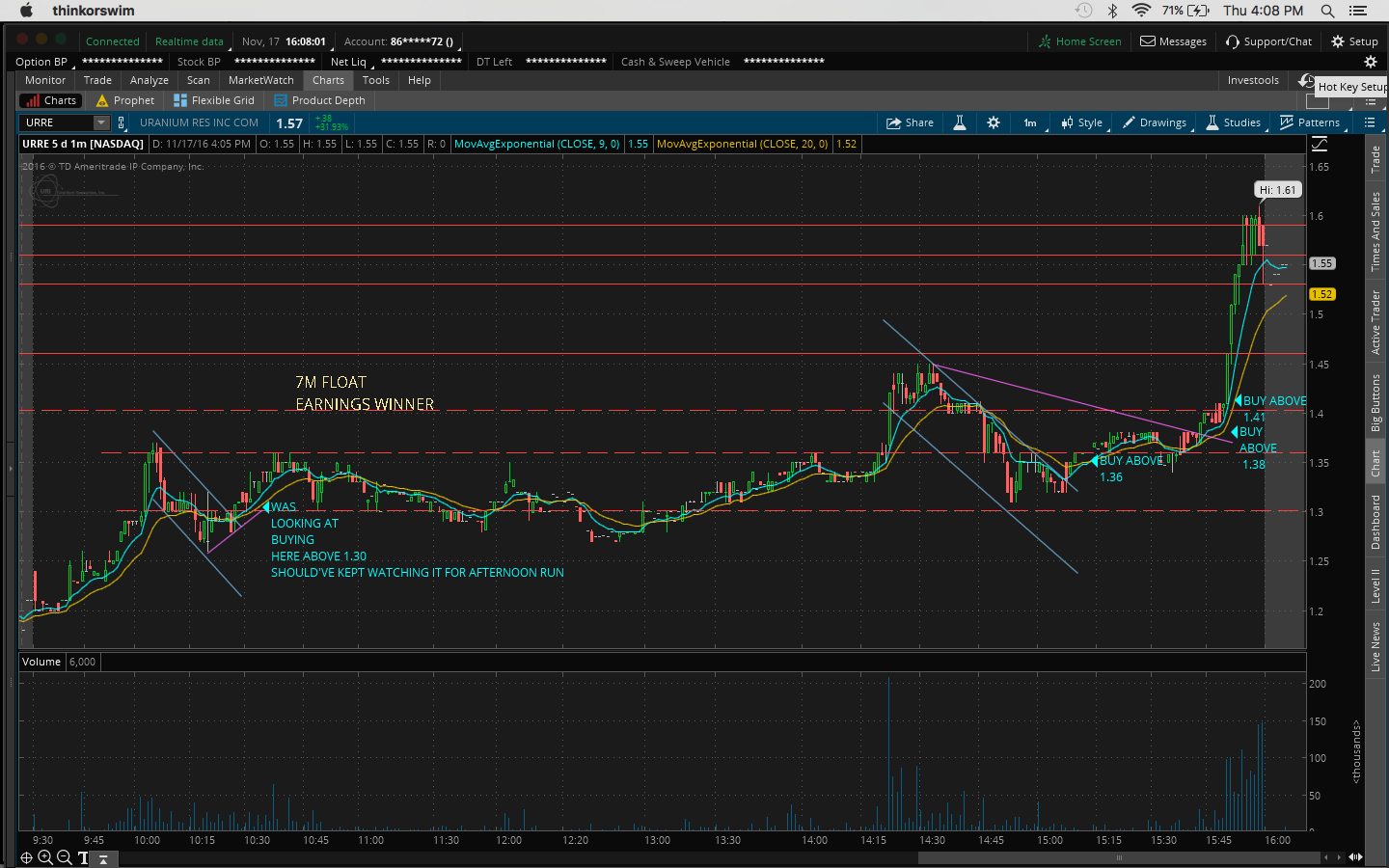
Task: Open Flexible Grid layout
Action: (213, 100)
